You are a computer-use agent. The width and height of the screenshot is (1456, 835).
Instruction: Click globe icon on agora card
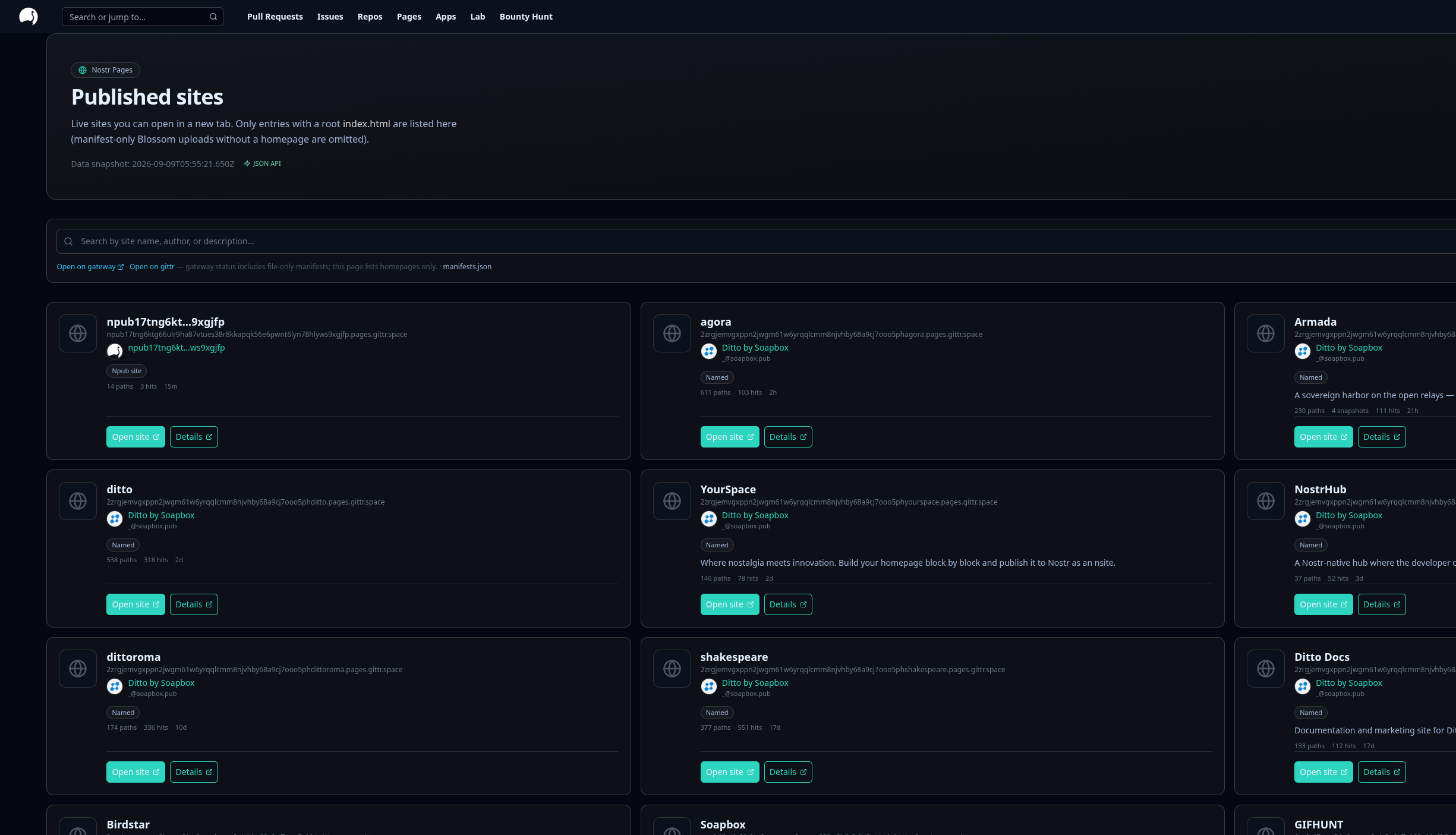click(x=672, y=333)
